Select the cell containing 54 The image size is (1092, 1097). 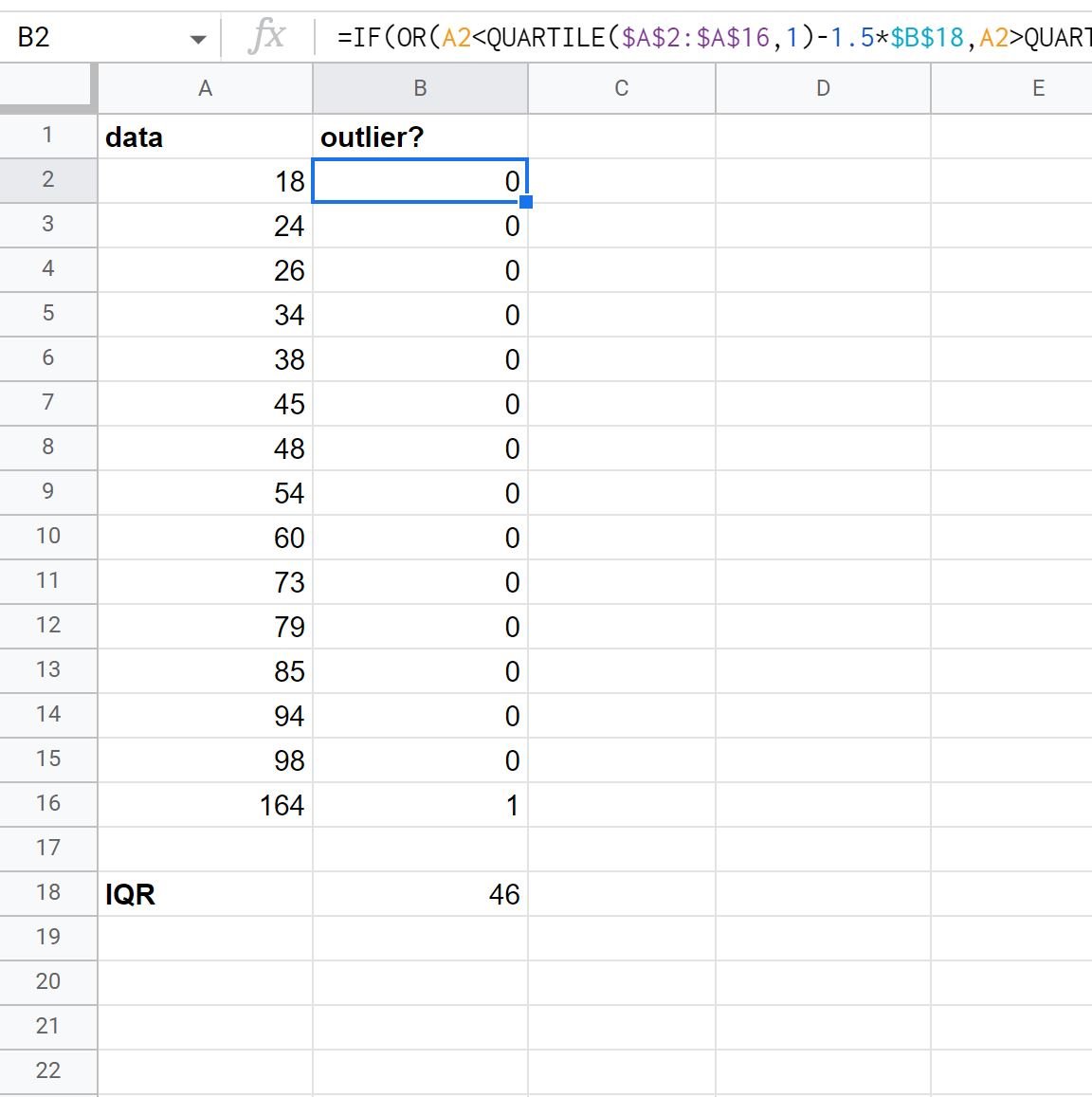tap(205, 492)
